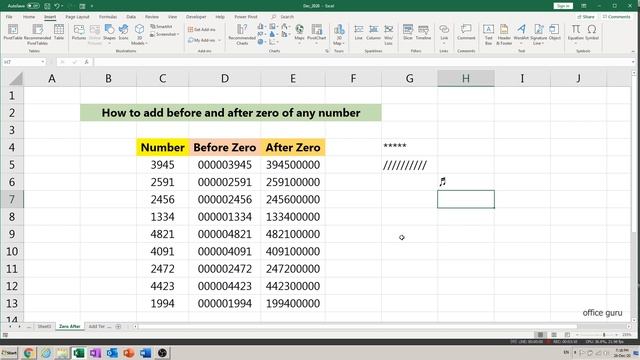640x360 pixels.
Task: Open Chrome from the taskbar
Action: (29, 353)
